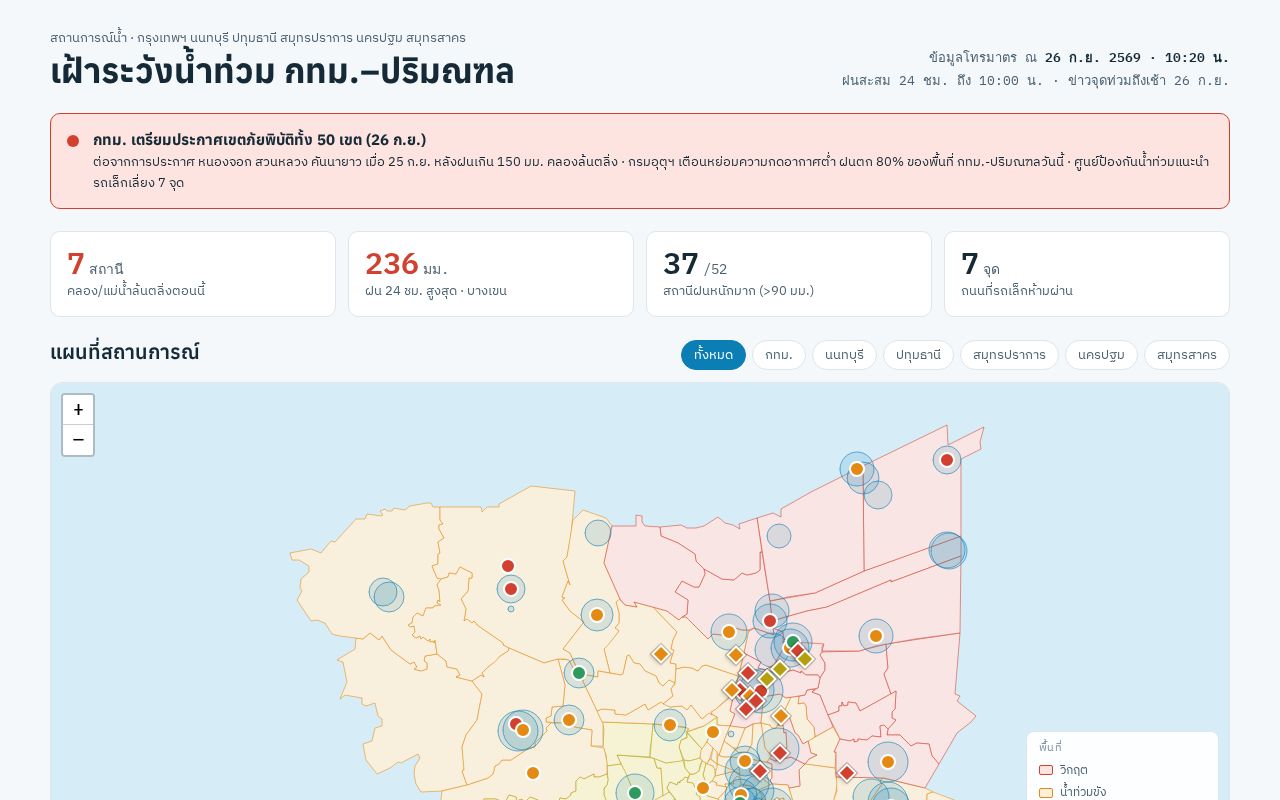Show all areas with the ทั้งหมด filter
The height and width of the screenshot is (800, 1280).
pyautogui.click(x=713, y=355)
